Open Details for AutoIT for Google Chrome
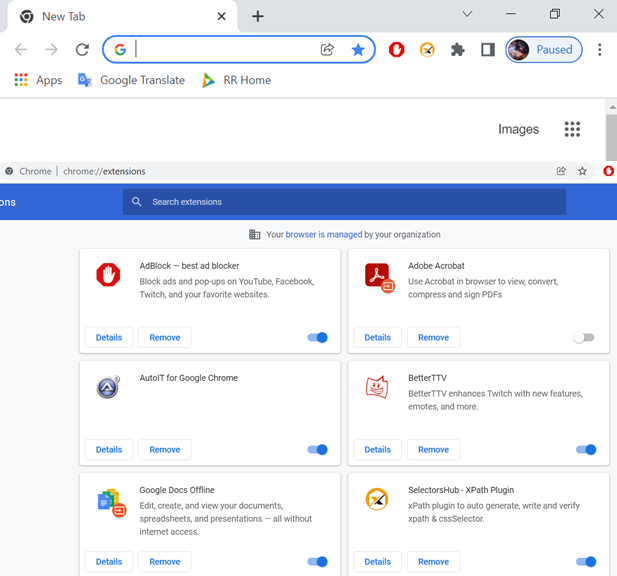Screen dimensions: 617x576 [x=109, y=449]
